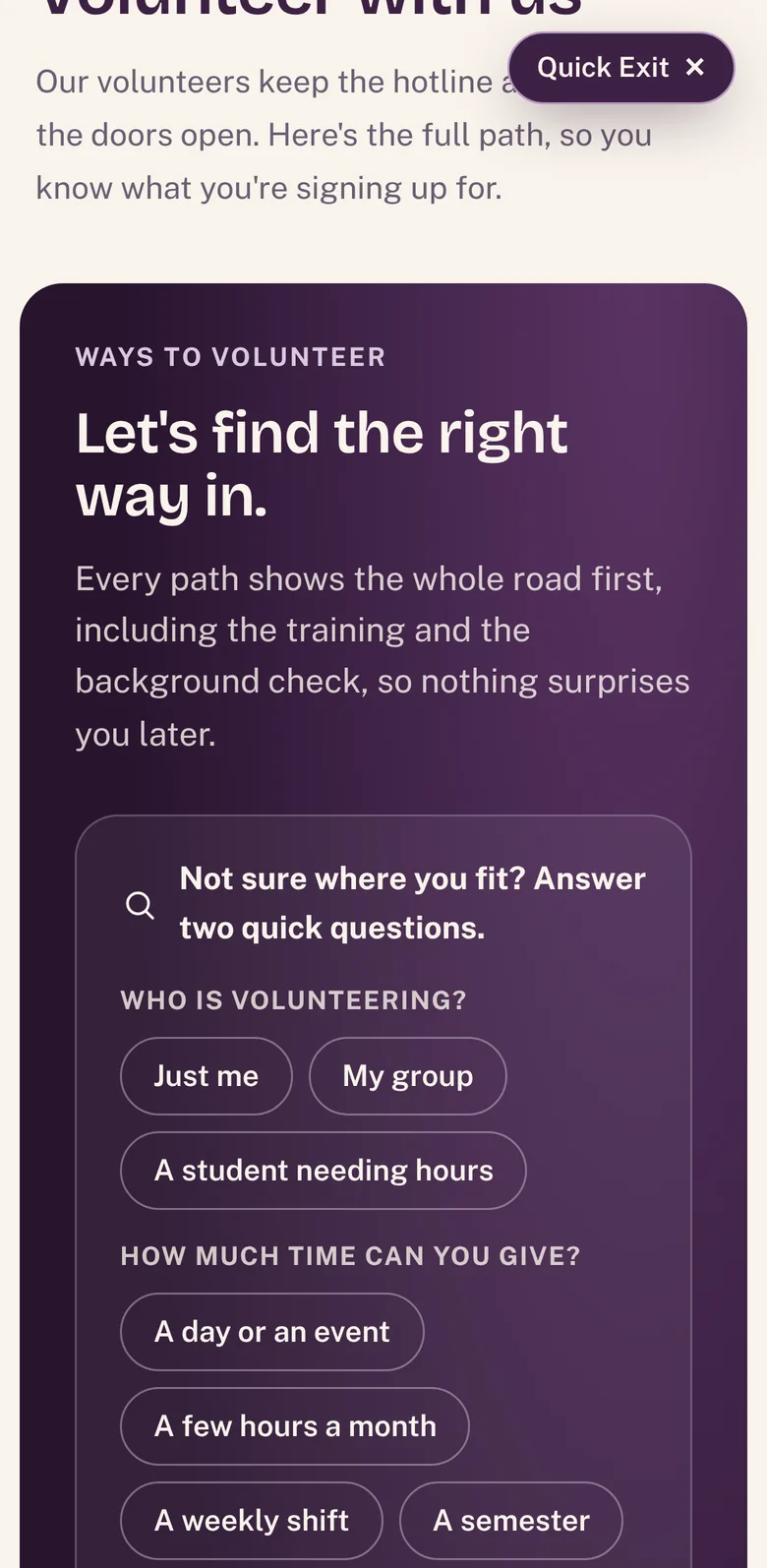767x1568 pixels.
Task: Select the 'A semester' chip
Action: [511, 1521]
